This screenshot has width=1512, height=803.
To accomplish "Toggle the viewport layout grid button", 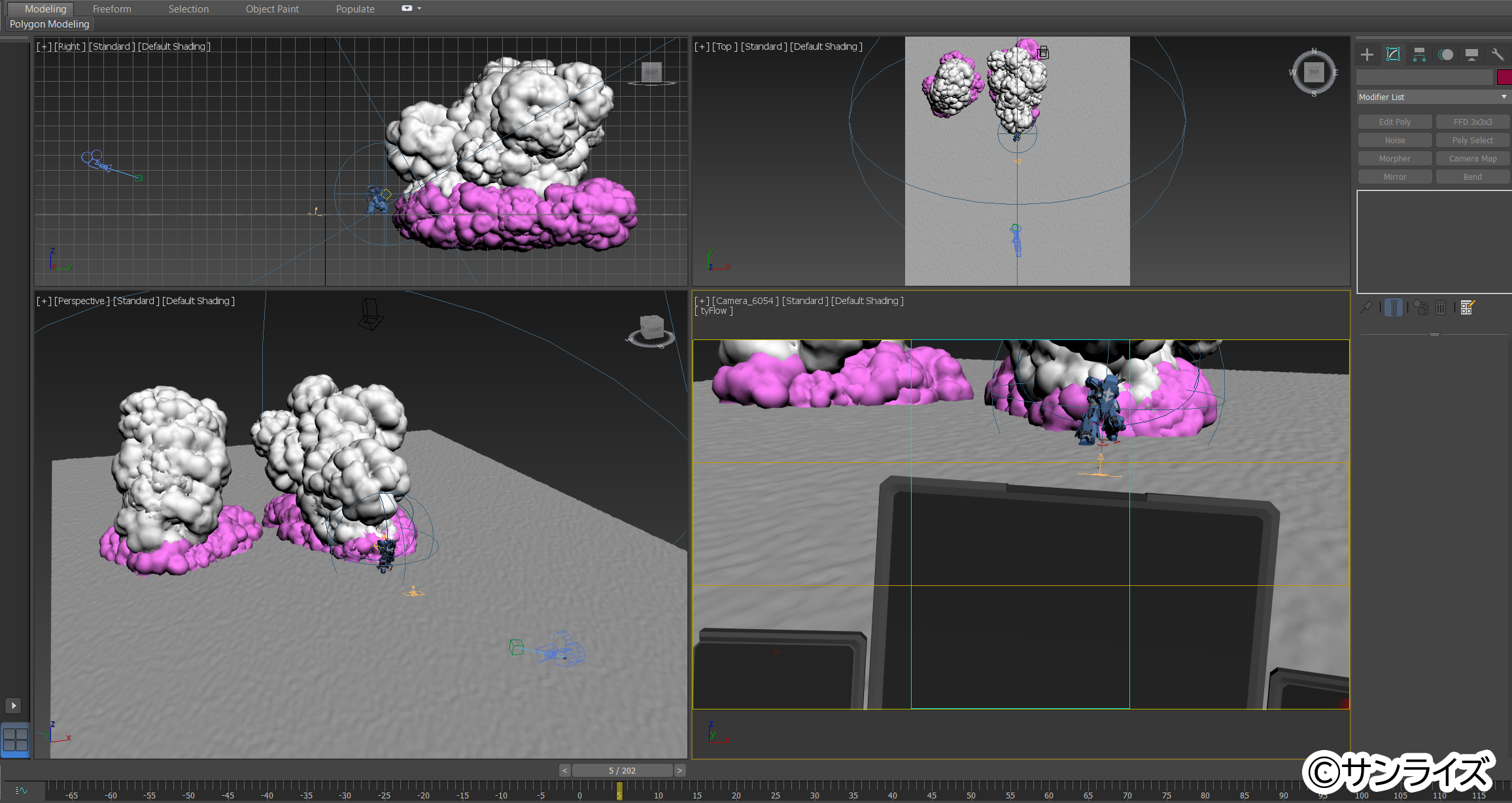I will coord(15,740).
